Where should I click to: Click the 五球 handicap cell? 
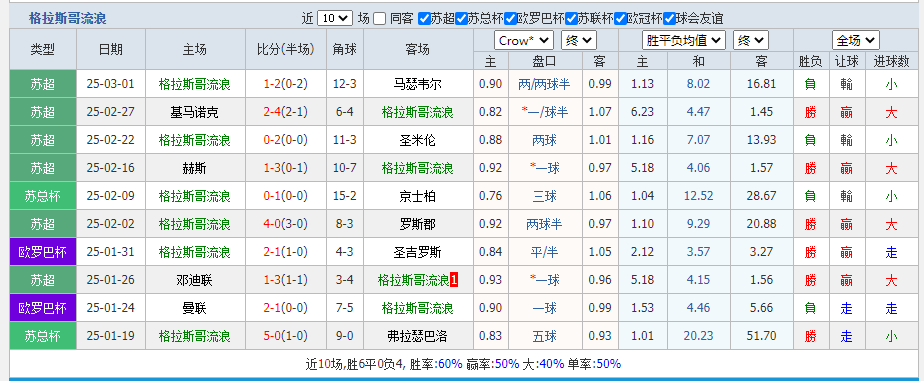click(x=544, y=336)
